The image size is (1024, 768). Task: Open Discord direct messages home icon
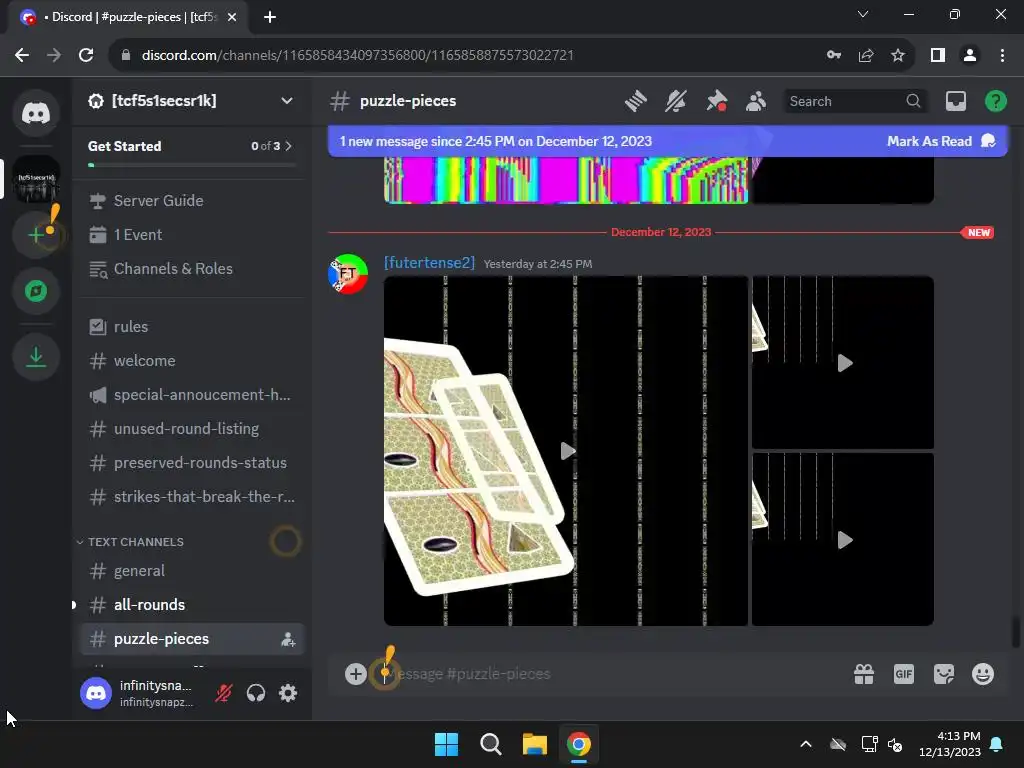click(36, 113)
